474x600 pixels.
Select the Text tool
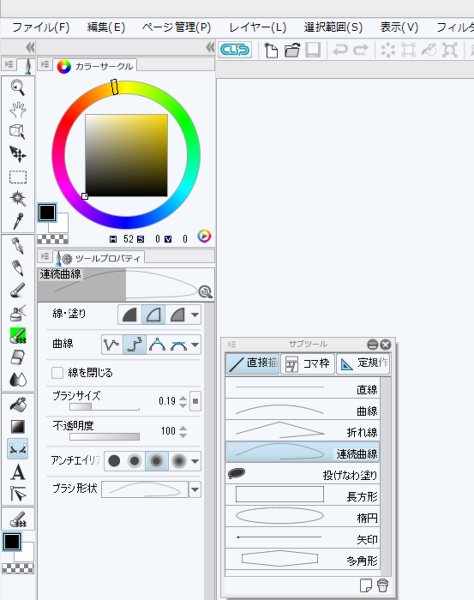click(x=18, y=472)
